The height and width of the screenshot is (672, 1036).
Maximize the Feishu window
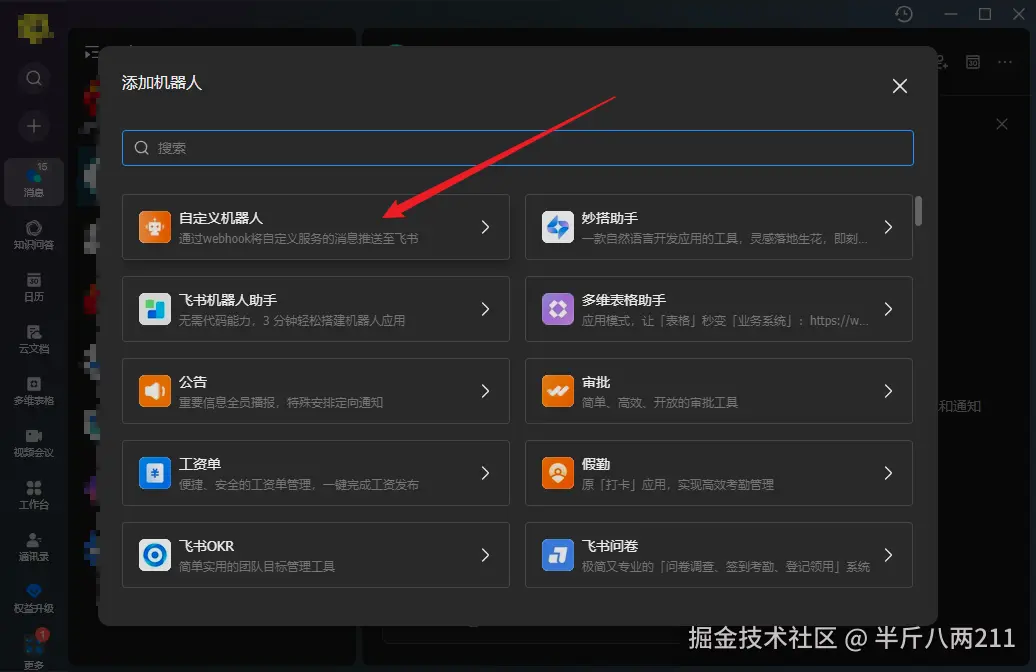point(984,14)
